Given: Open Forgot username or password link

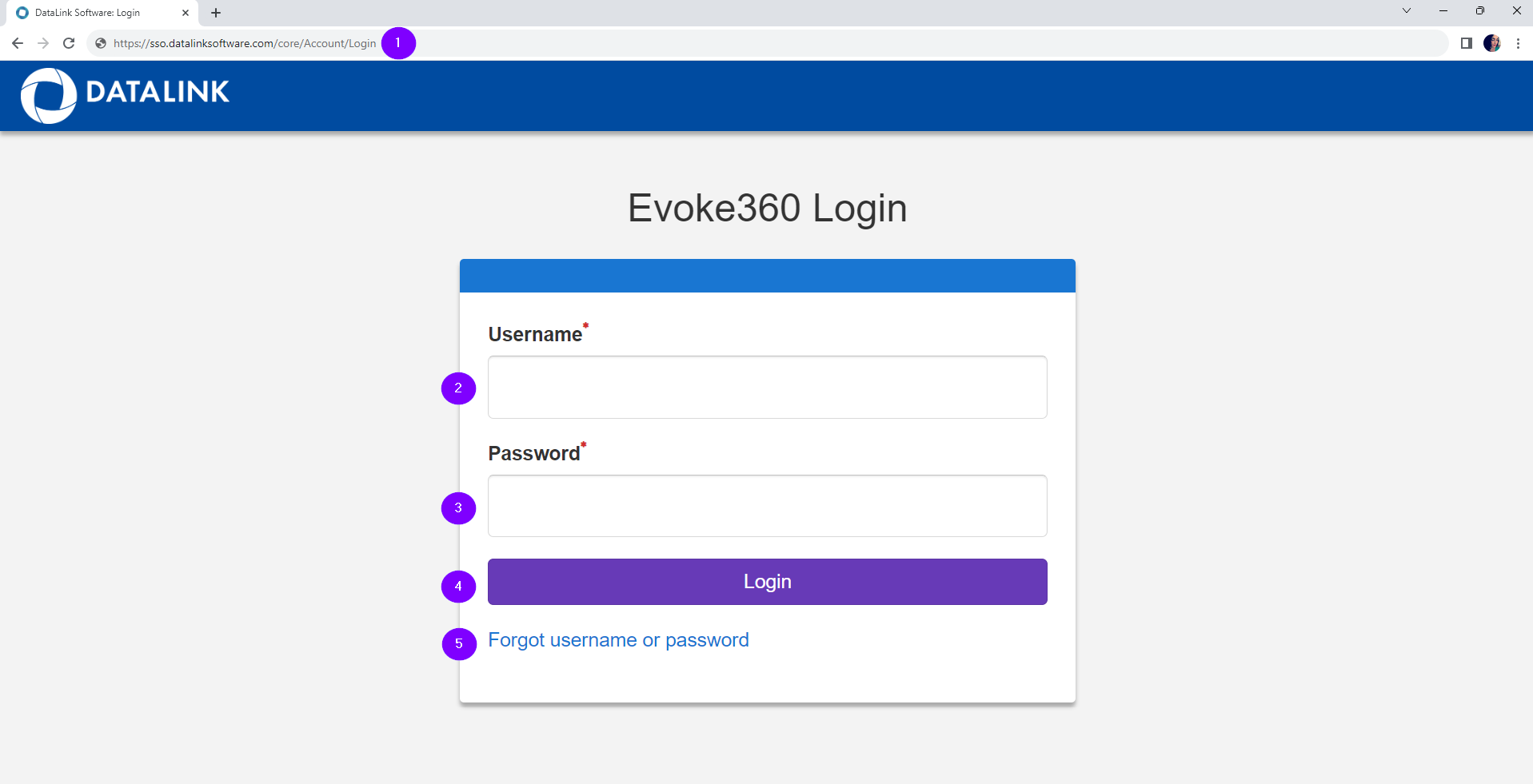Looking at the screenshot, I should click(618, 640).
